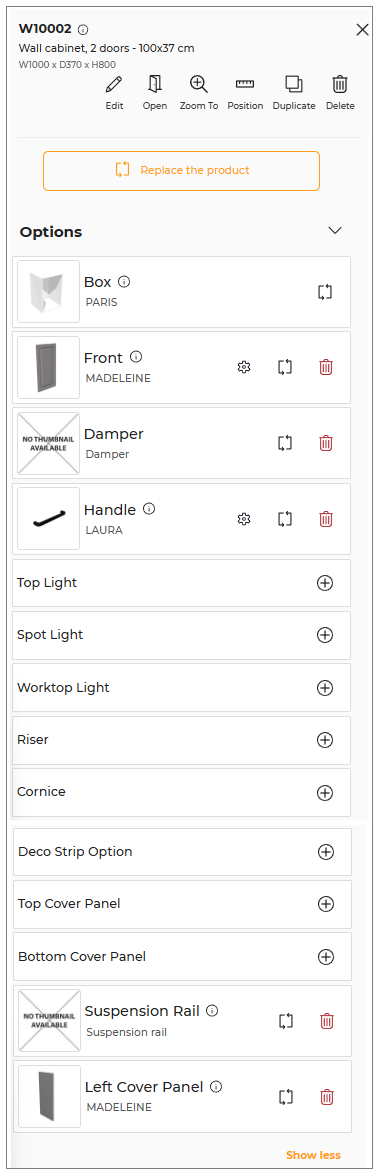Swap the Box PARIS option

pyautogui.click(x=324, y=292)
